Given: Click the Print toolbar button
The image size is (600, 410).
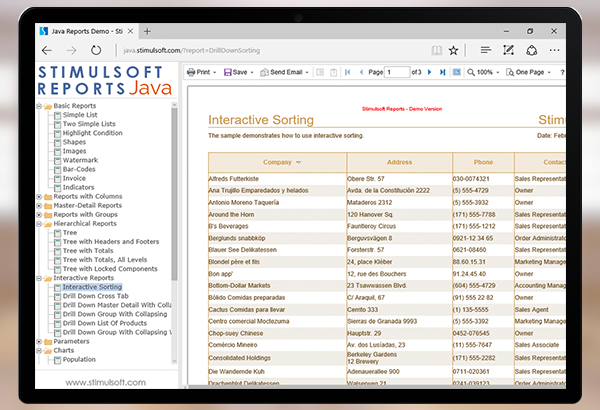Looking at the screenshot, I should coord(199,72).
